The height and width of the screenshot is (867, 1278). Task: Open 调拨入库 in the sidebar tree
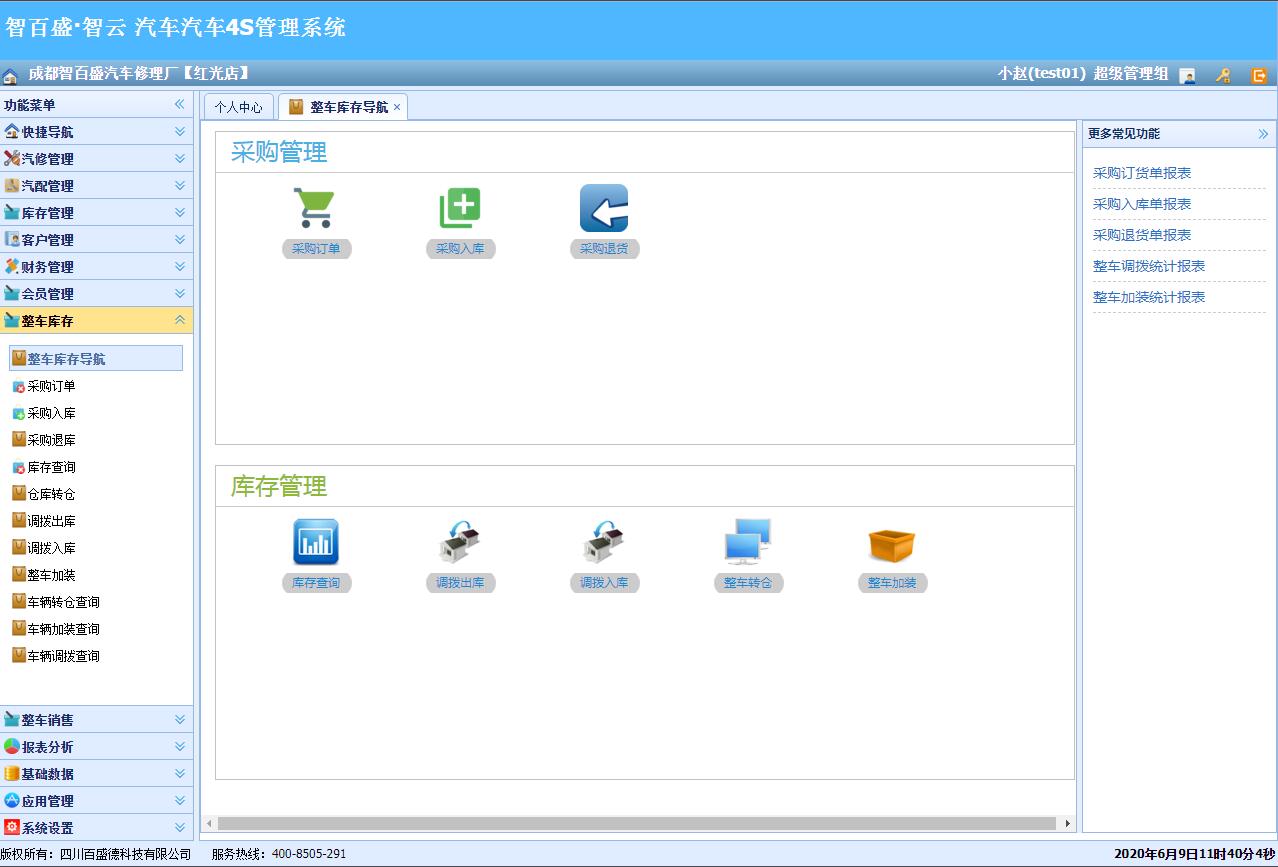(x=51, y=548)
